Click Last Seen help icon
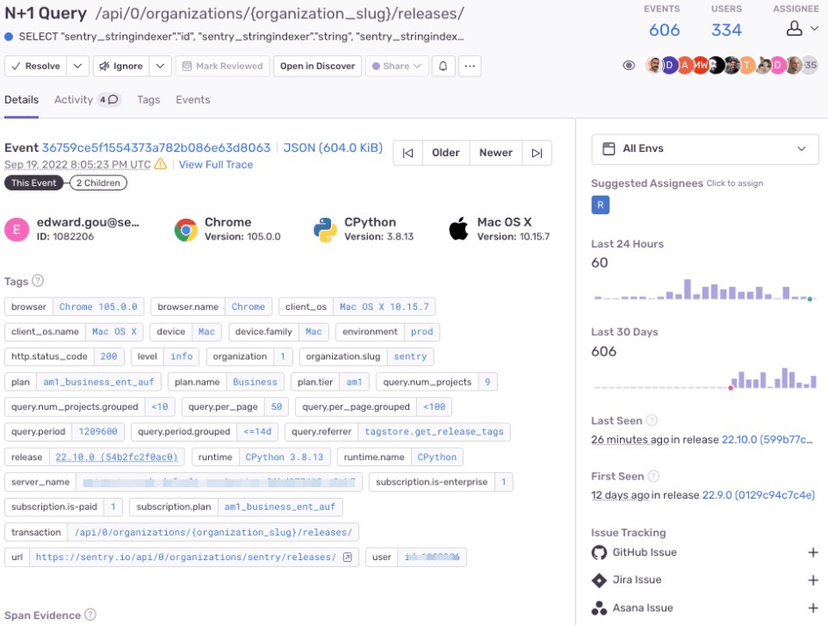This screenshot has height=625, width=828. tap(652, 420)
